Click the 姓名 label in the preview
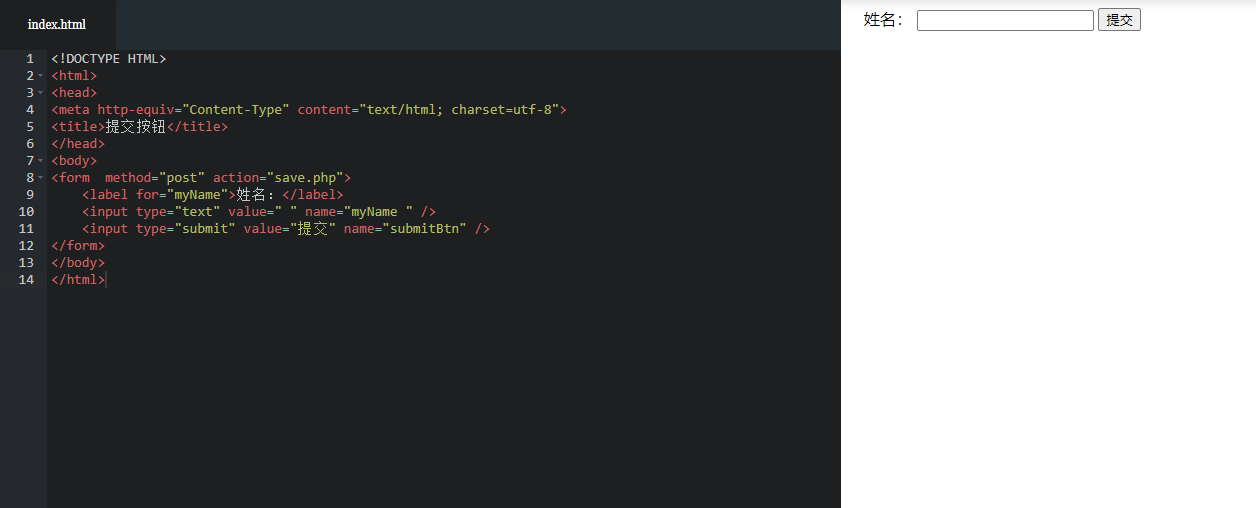This screenshot has height=508, width=1256. click(x=884, y=20)
